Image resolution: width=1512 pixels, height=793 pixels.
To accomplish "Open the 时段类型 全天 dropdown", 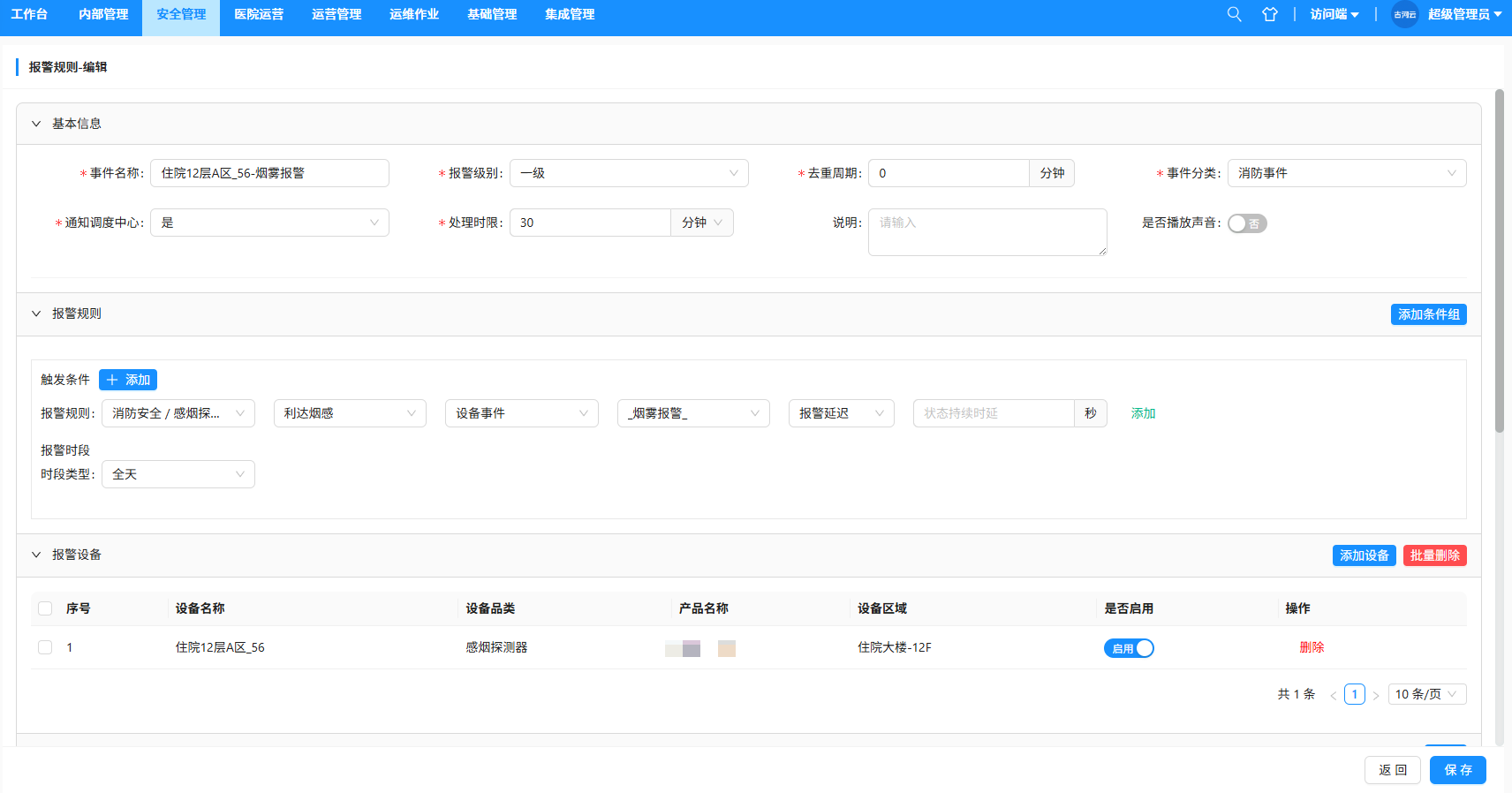I will tap(178, 474).
